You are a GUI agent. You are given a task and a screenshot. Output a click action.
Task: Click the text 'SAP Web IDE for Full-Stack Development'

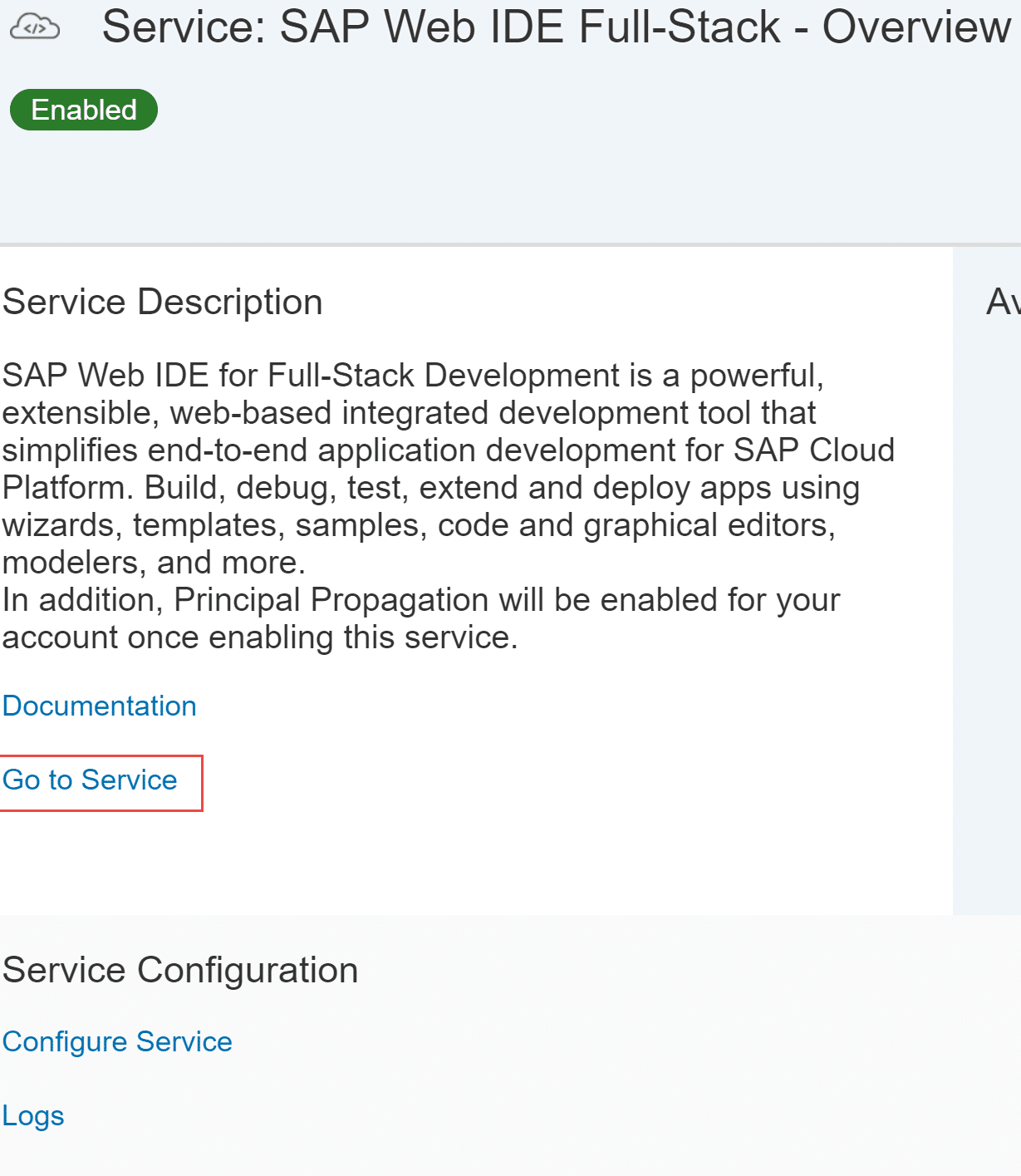309,376
